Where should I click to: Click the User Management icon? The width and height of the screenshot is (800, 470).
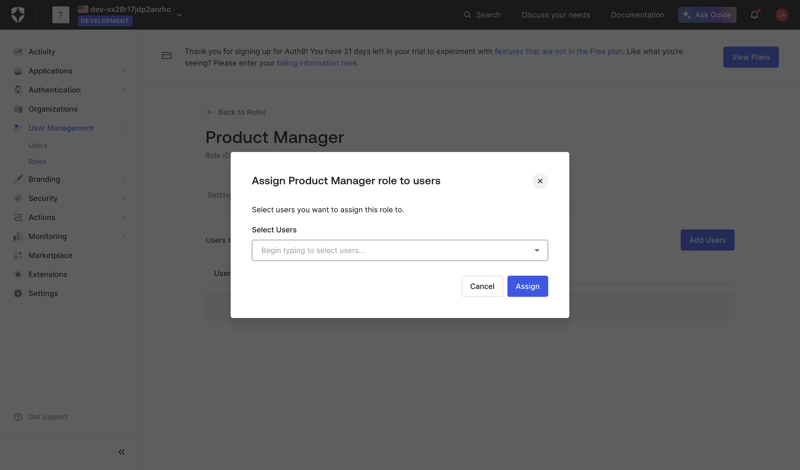[x=18, y=128]
